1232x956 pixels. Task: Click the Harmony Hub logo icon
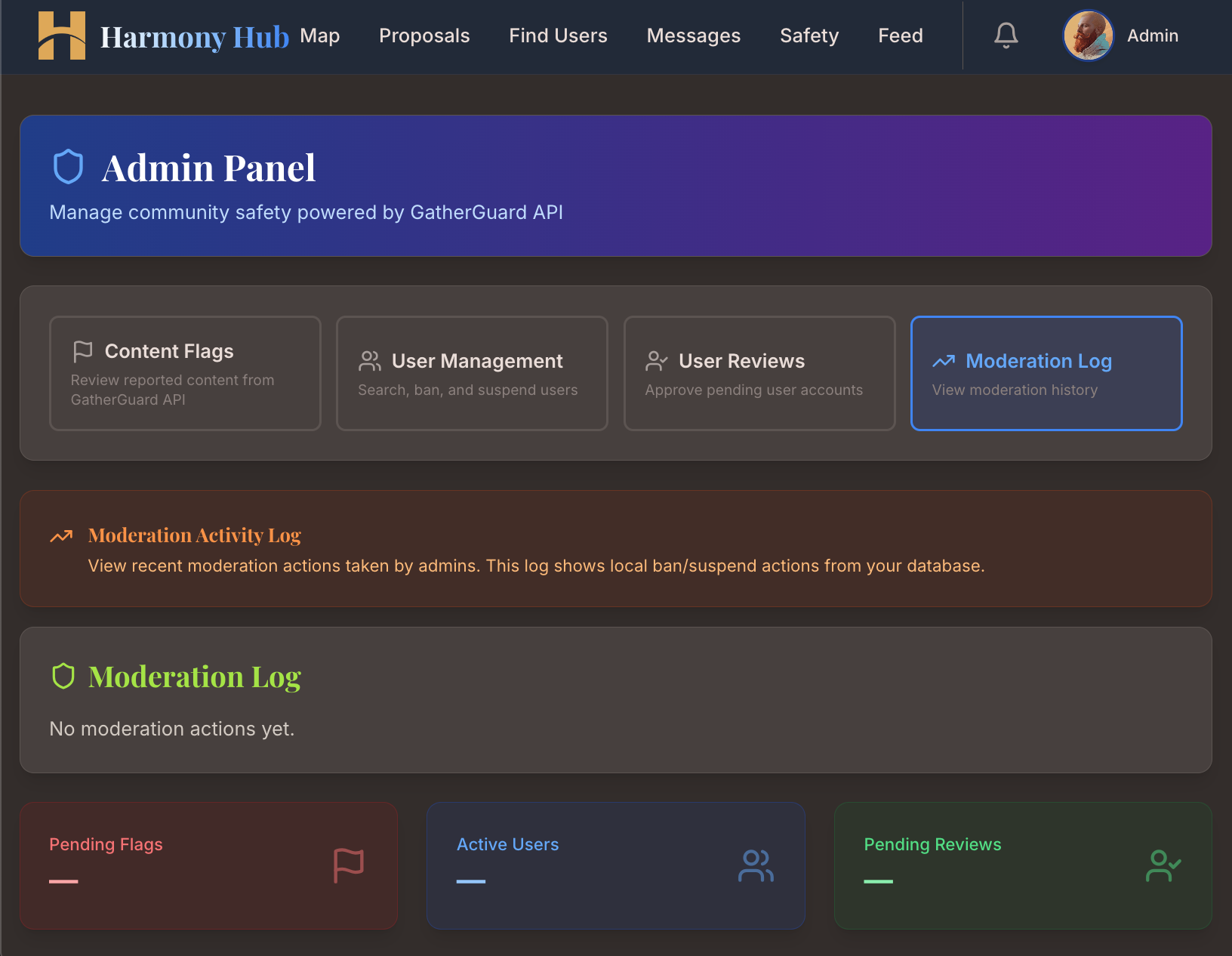63,35
